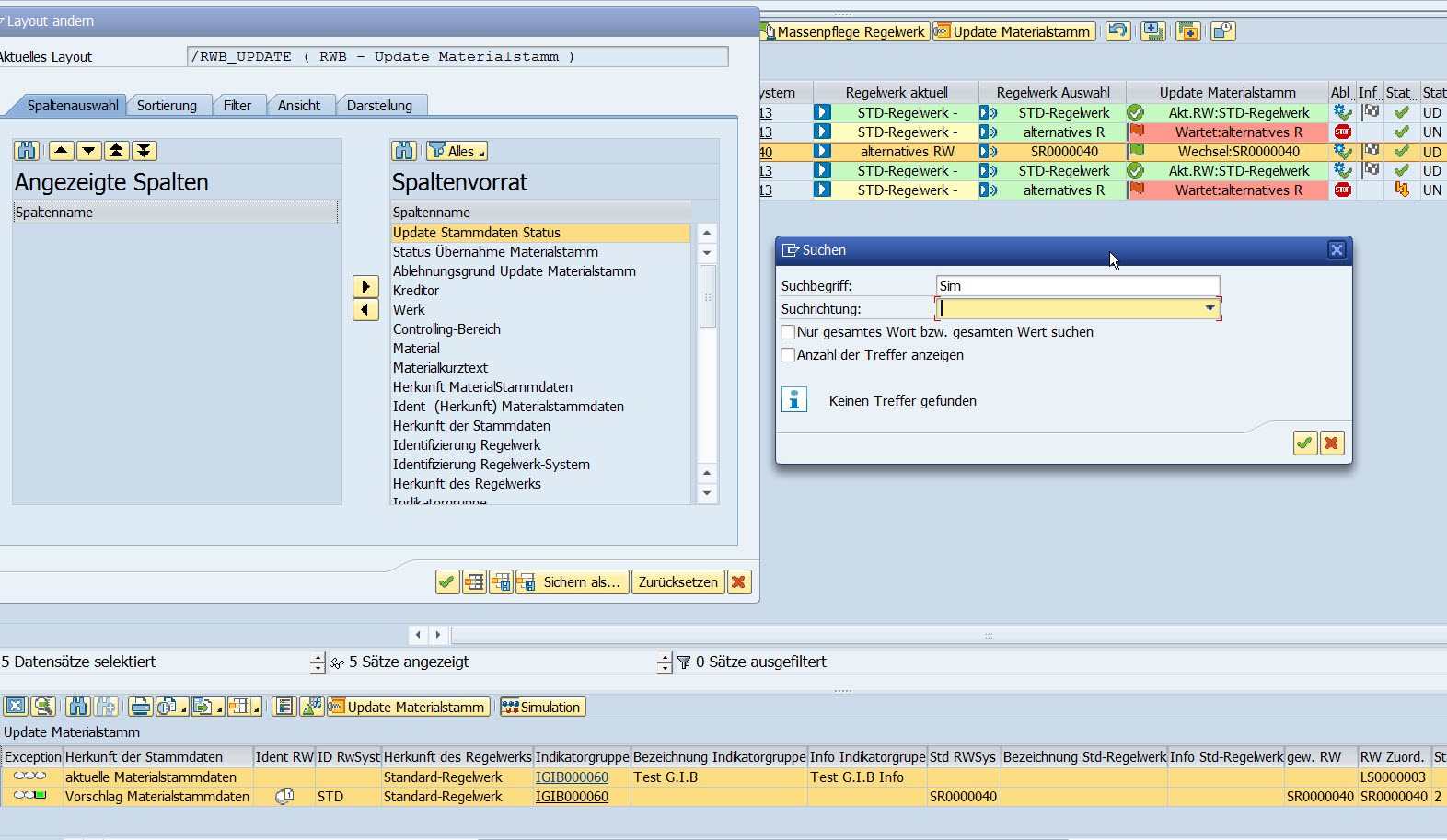Click the 'Sichern als...' button

click(573, 582)
